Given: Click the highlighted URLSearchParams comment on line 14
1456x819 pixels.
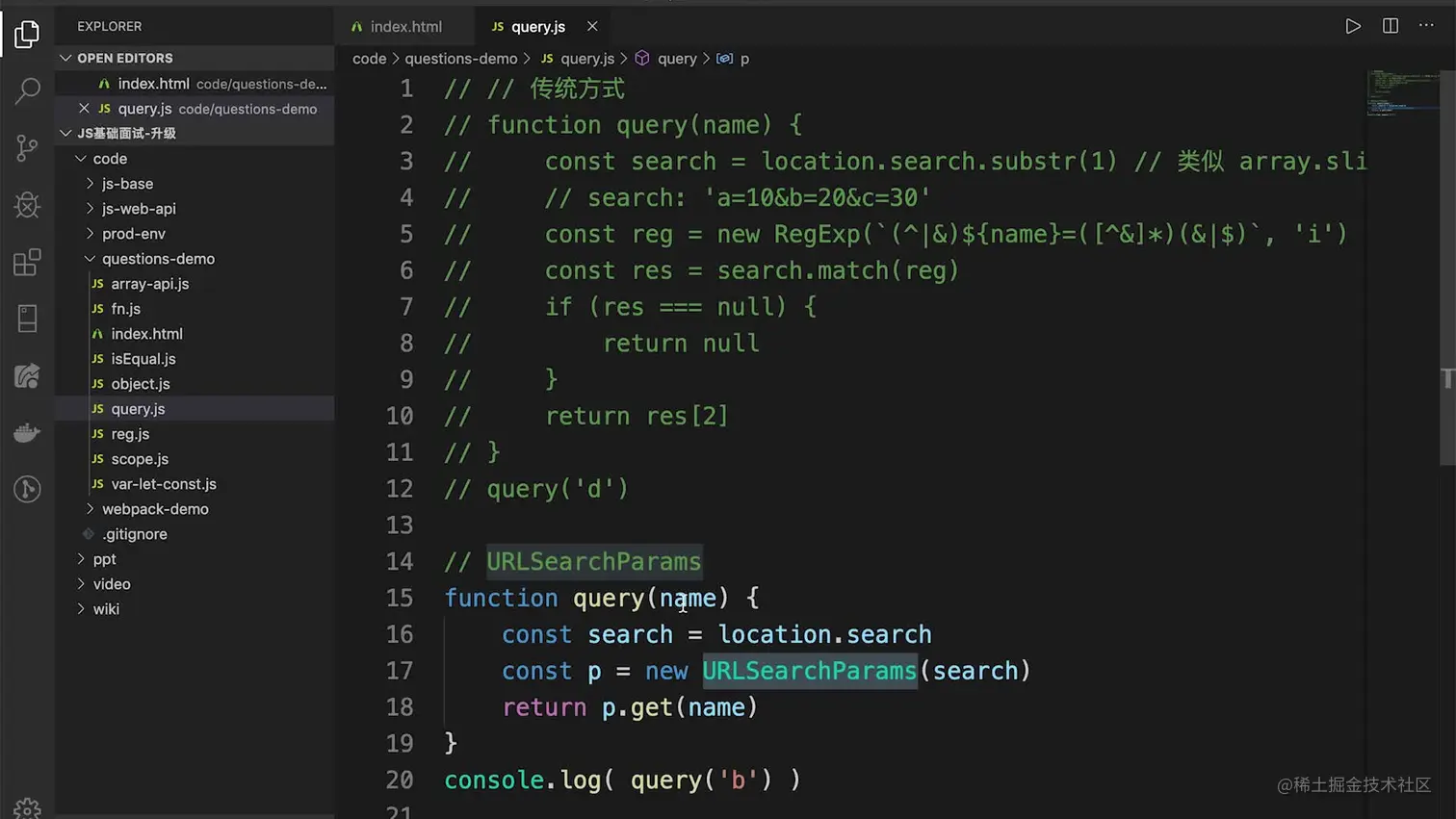Looking at the screenshot, I should click(x=594, y=561).
